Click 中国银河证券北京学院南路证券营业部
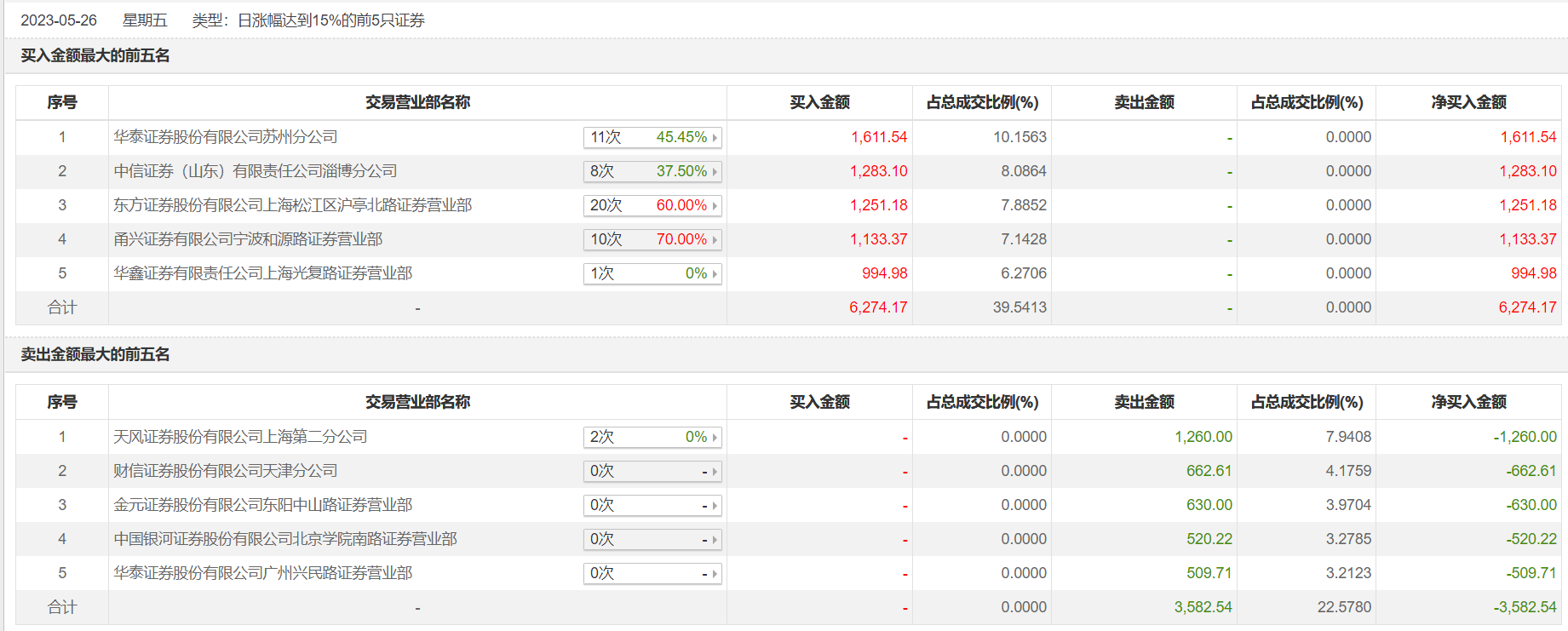The width and height of the screenshot is (1568, 631). coord(285,539)
